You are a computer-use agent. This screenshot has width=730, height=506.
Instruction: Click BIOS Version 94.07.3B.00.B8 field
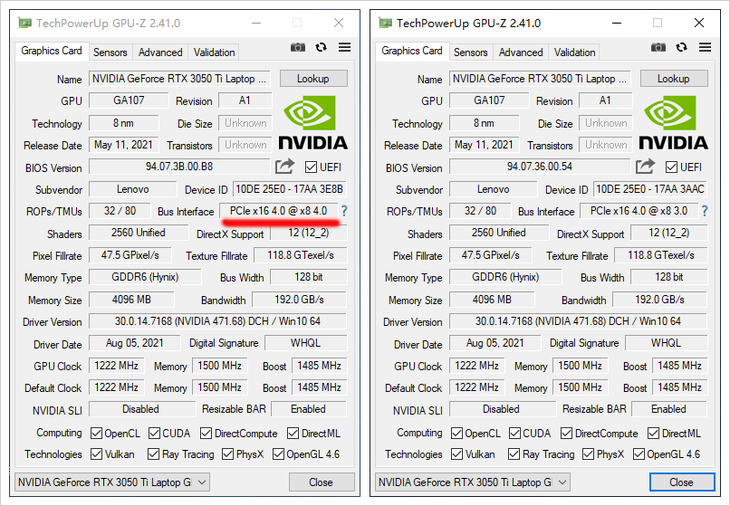point(179,166)
